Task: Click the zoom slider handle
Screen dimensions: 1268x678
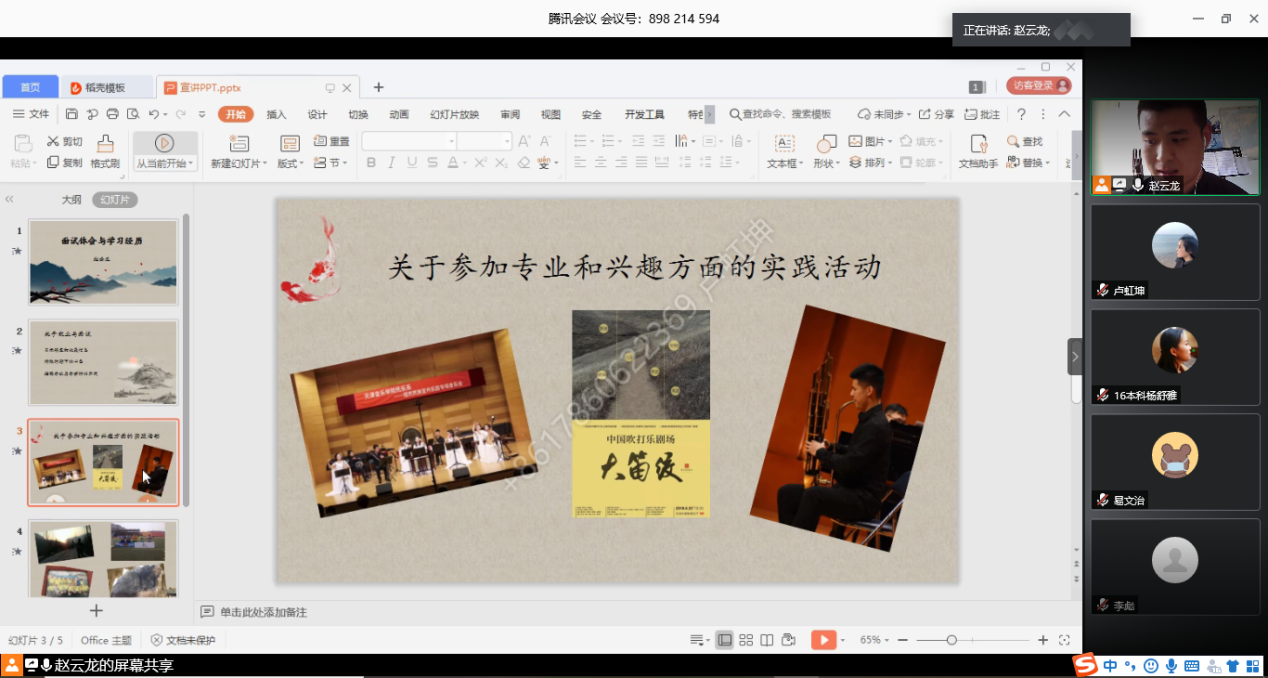Action: tap(951, 640)
